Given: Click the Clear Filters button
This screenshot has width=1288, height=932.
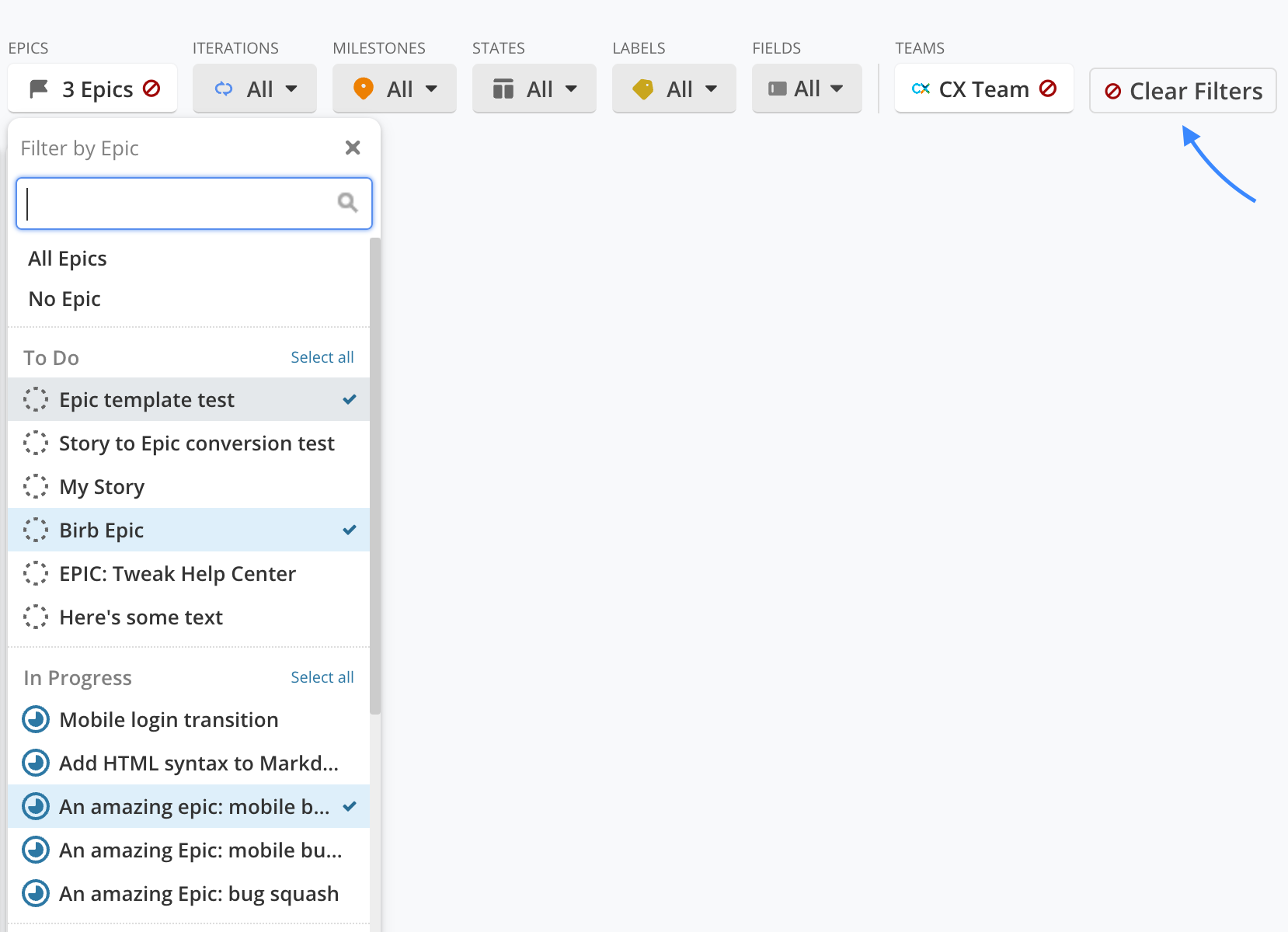Looking at the screenshot, I should click(x=1183, y=91).
